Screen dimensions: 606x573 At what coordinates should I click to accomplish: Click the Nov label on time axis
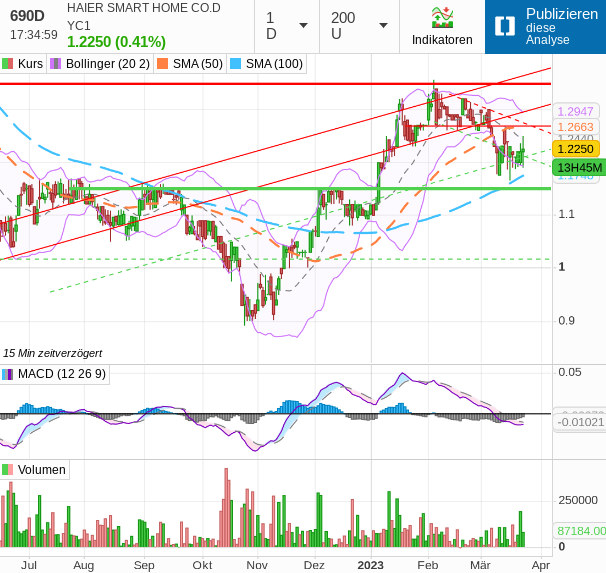pyautogui.click(x=257, y=565)
